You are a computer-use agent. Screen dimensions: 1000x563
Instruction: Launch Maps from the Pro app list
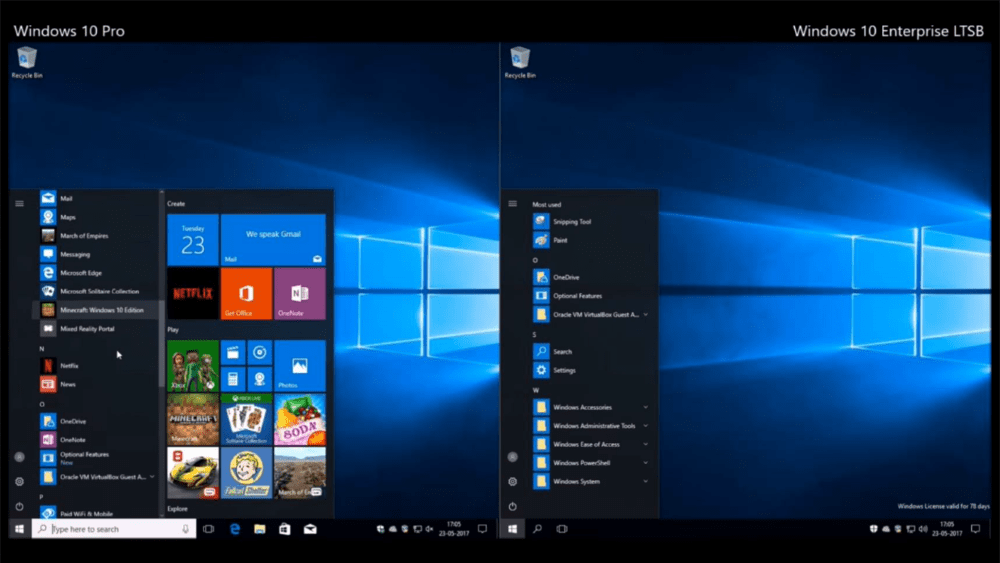(96, 217)
